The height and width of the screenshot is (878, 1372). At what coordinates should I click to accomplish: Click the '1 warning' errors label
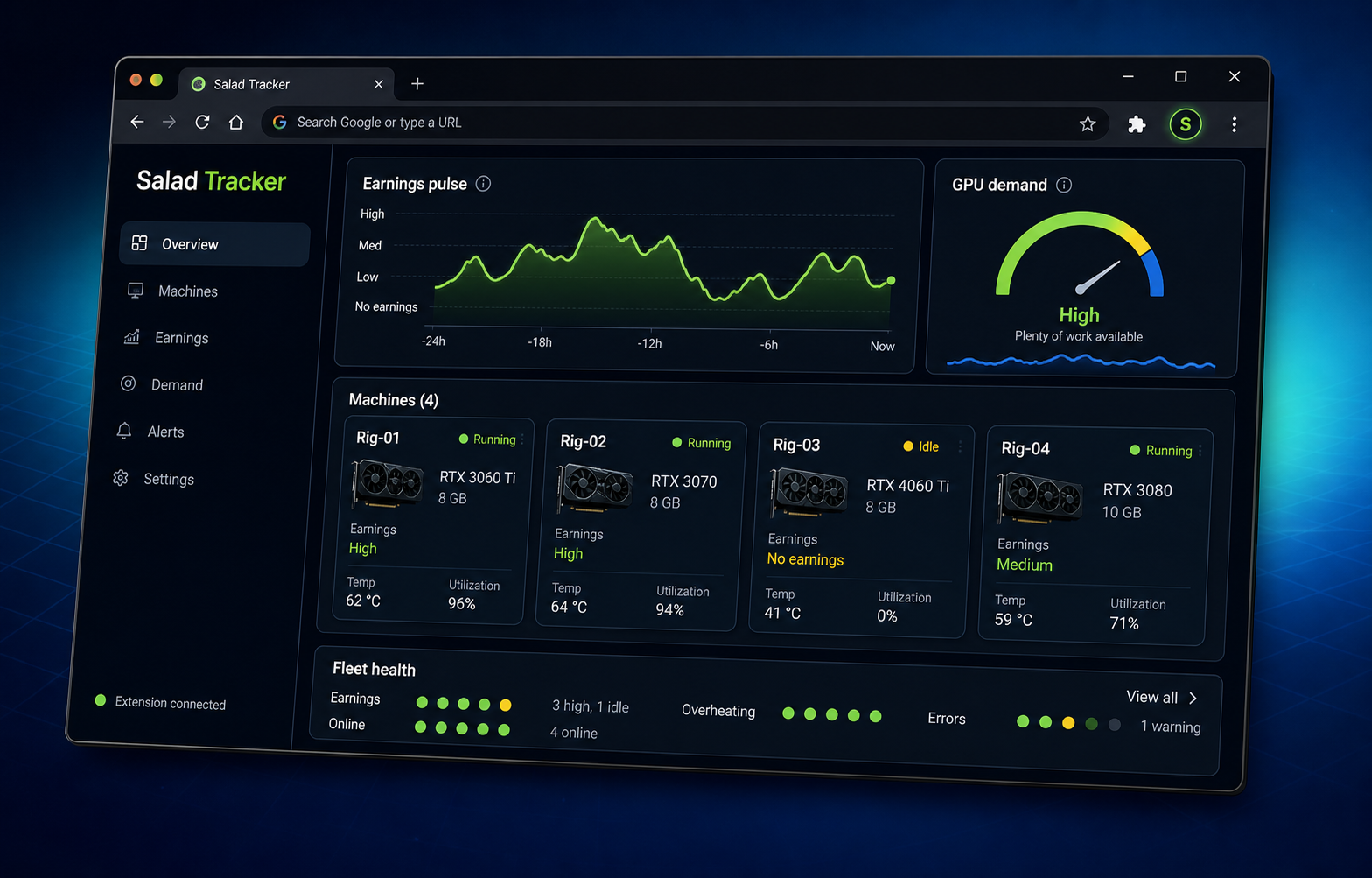(1171, 727)
